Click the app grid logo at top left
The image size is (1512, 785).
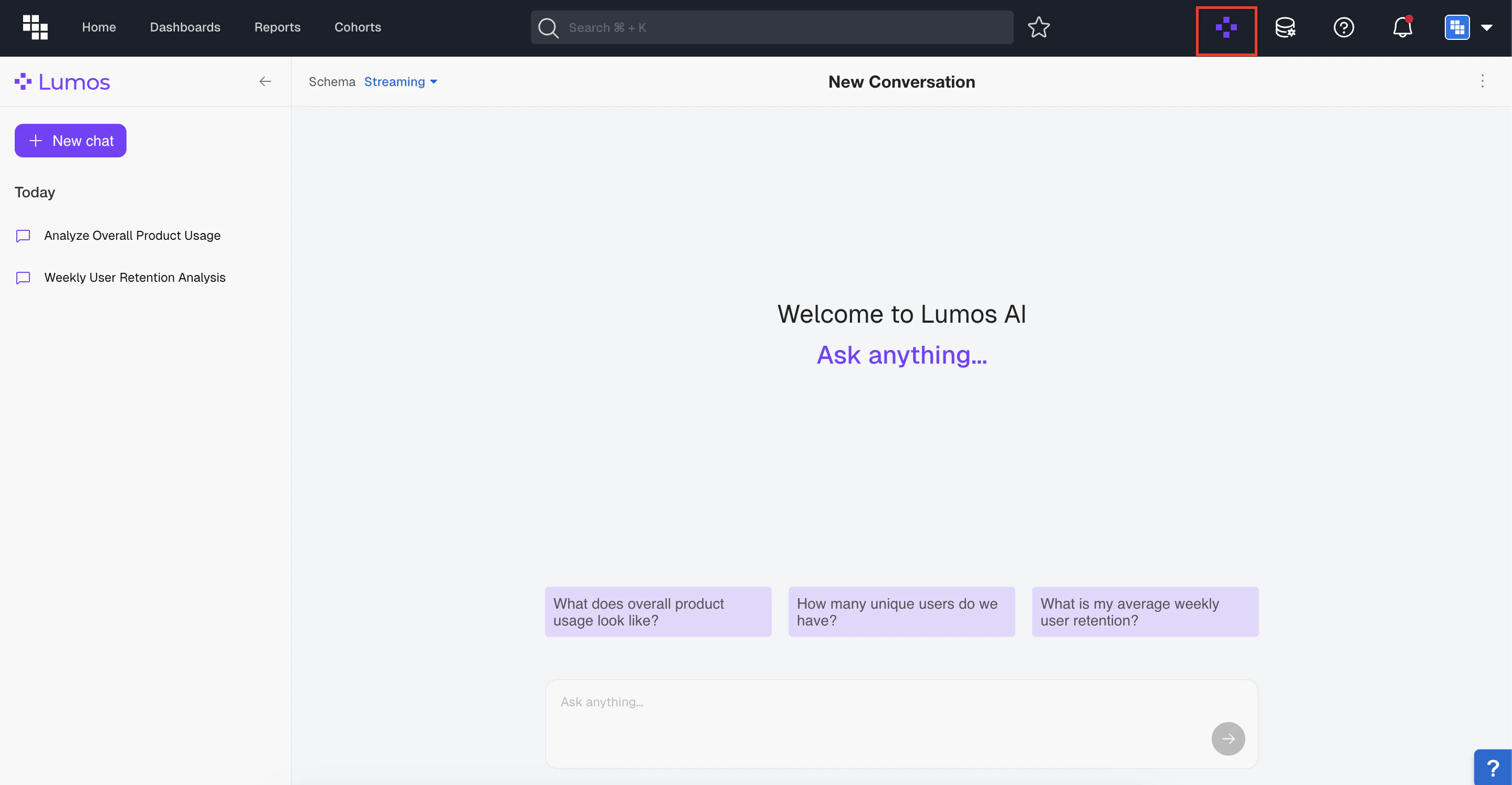point(35,28)
